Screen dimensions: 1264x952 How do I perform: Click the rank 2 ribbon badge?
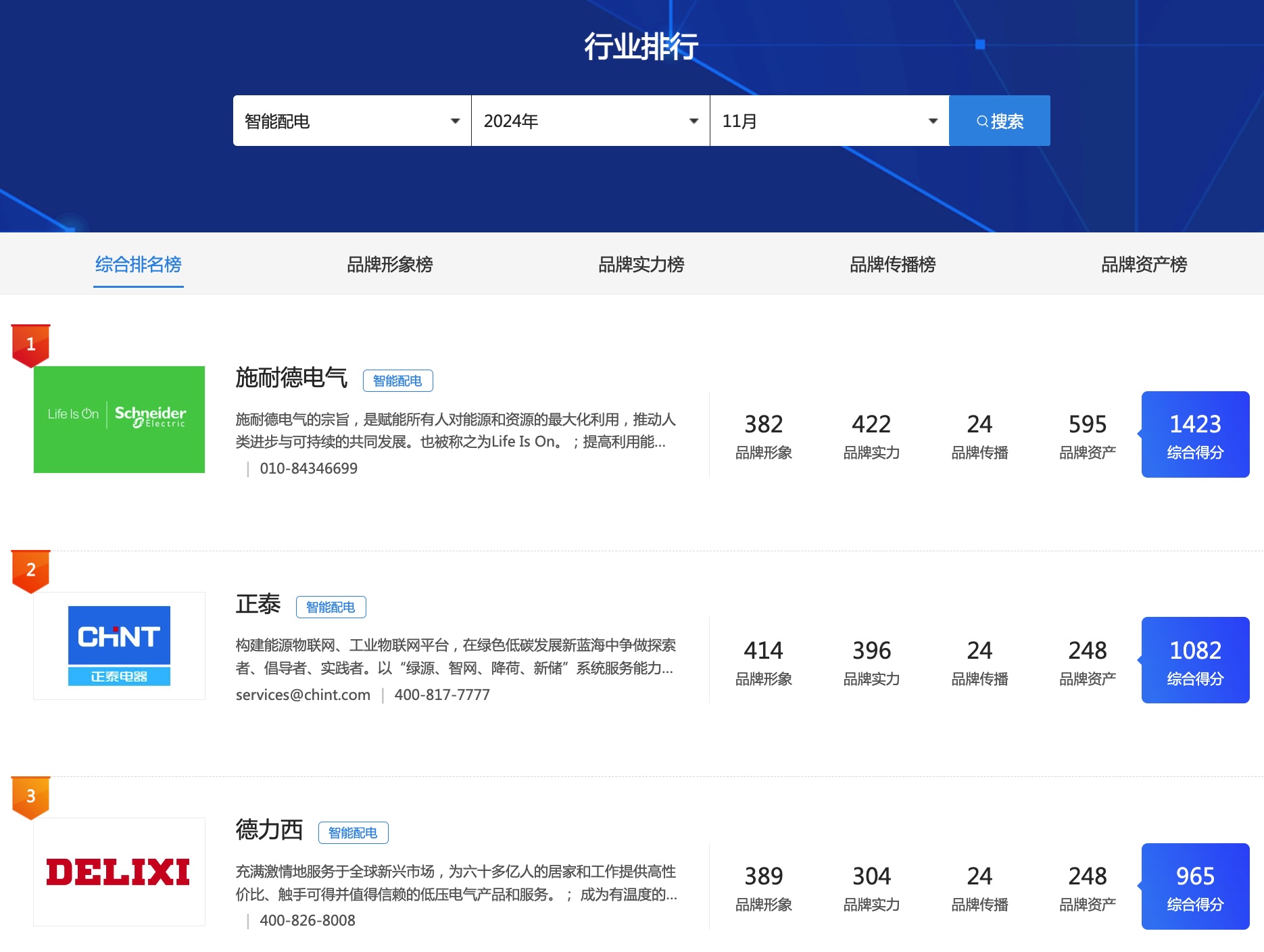pos(31,571)
